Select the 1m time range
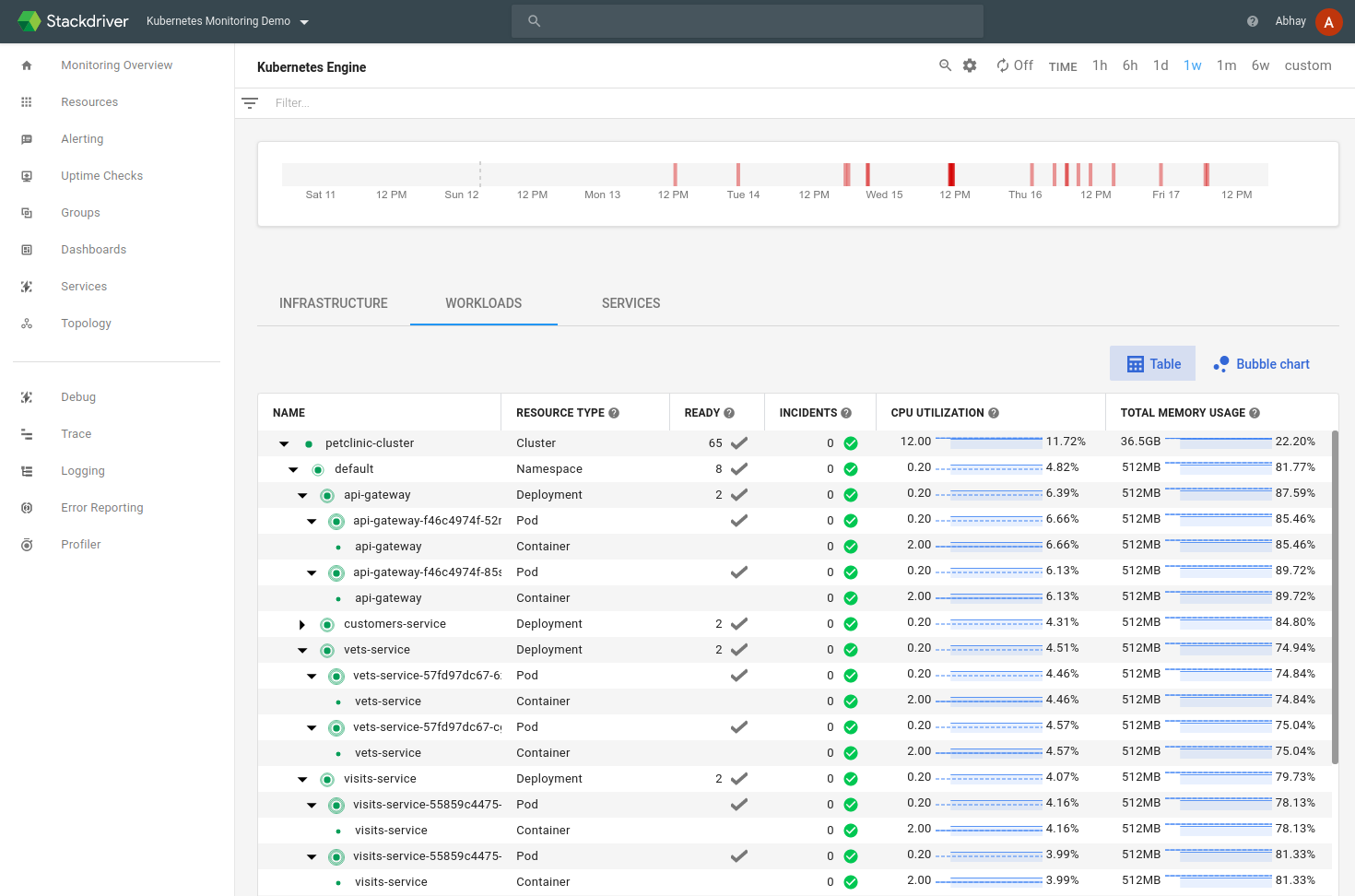Image resolution: width=1355 pixels, height=896 pixels. tap(1226, 65)
